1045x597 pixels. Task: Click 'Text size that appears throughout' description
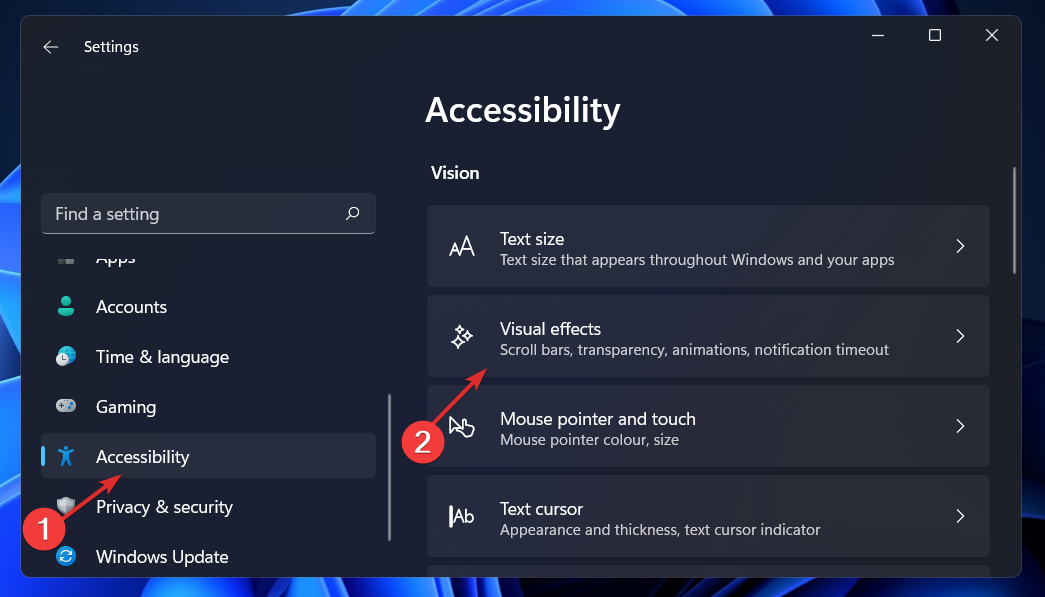(x=697, y=260)
